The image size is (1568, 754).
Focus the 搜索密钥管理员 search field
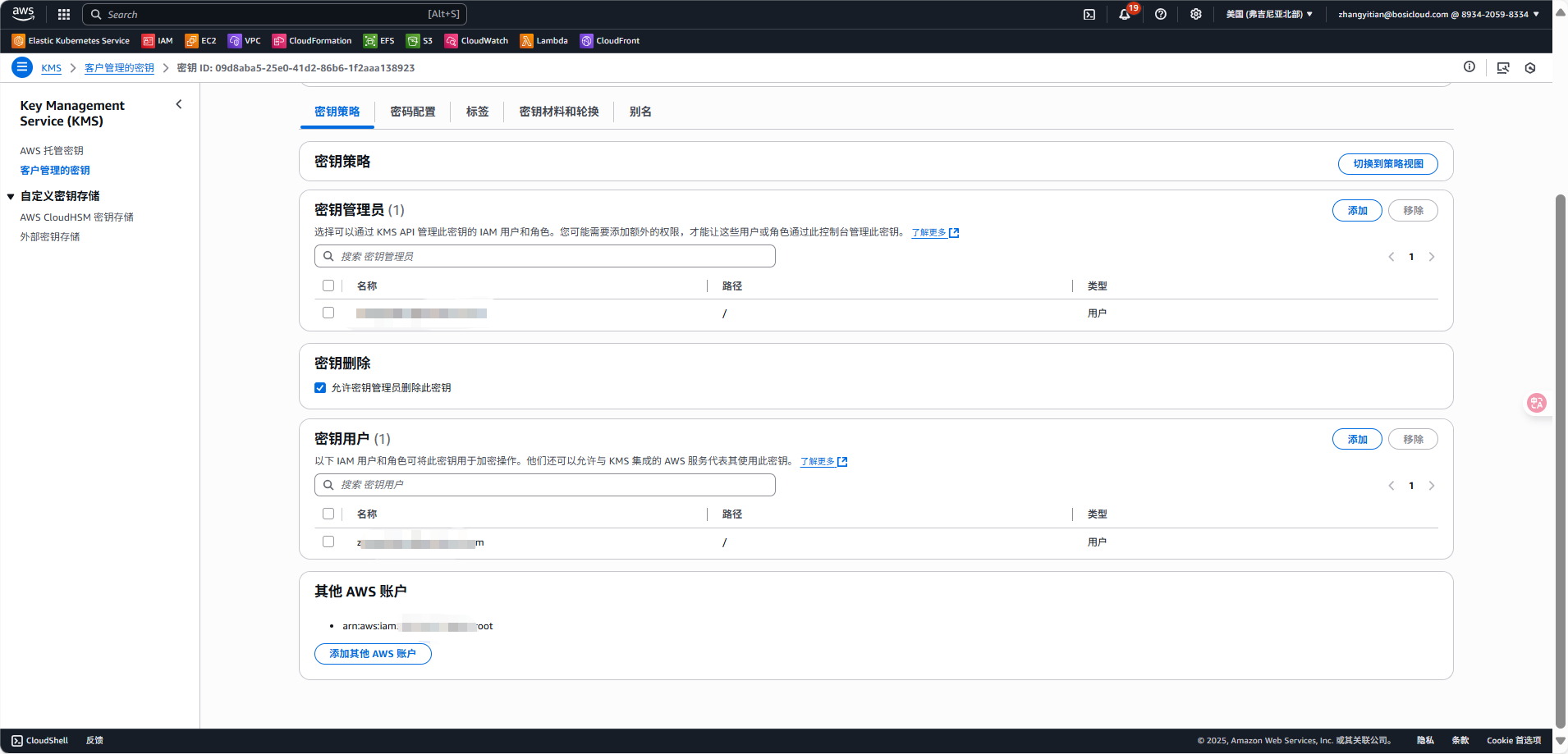[545, 256]
